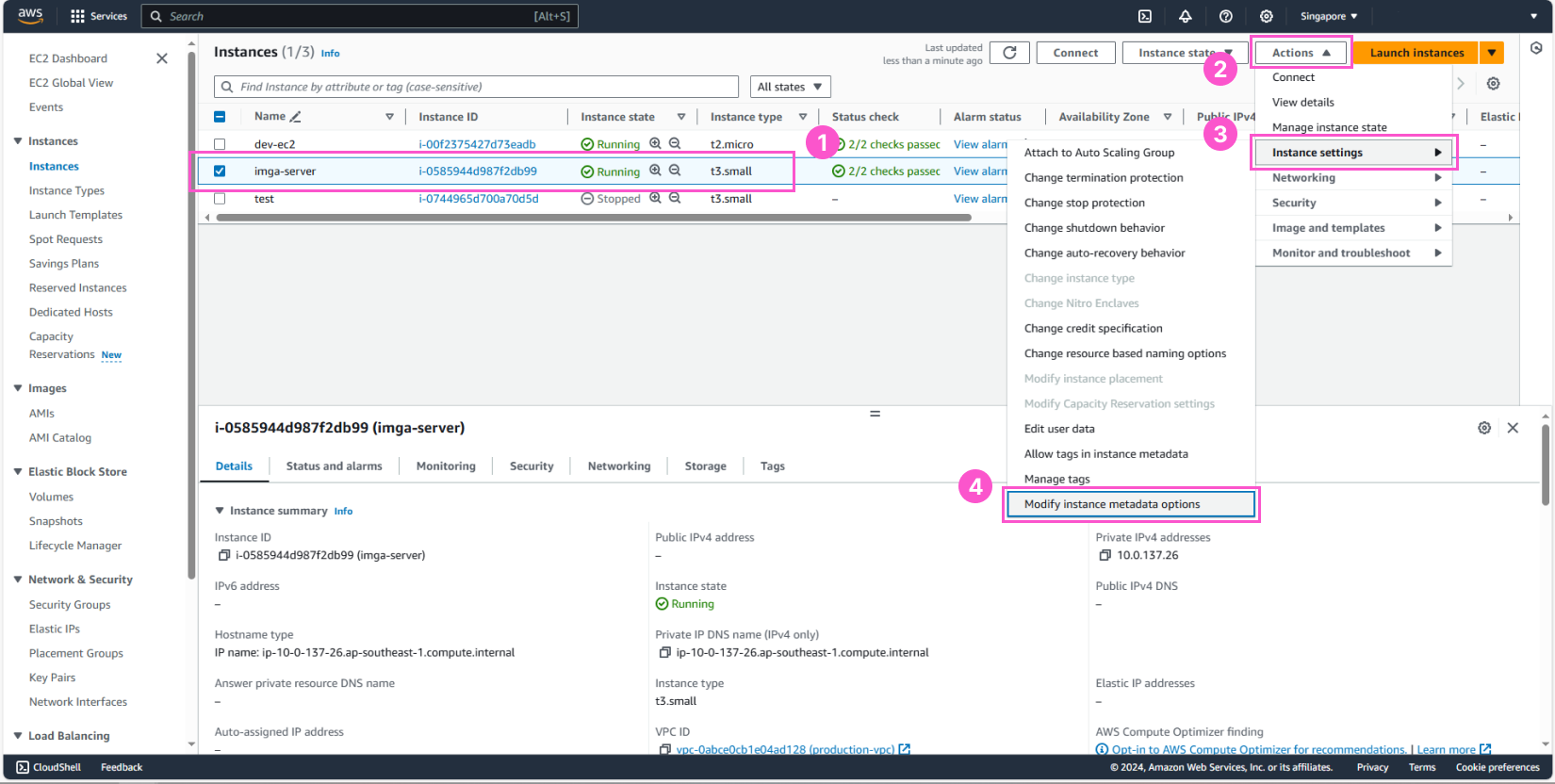The image size is (1555, 784).
Task: Expand Image and templates submenu
Action: tap(1354, 228)
